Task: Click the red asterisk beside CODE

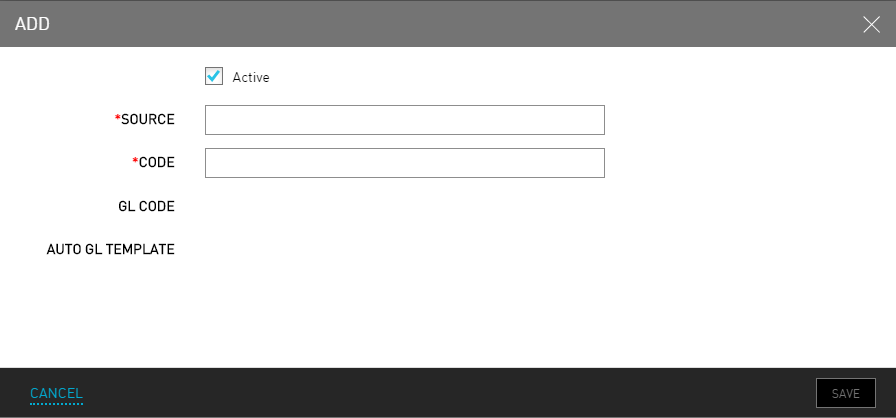Action: pyautogui.click(x=135, y=163)
